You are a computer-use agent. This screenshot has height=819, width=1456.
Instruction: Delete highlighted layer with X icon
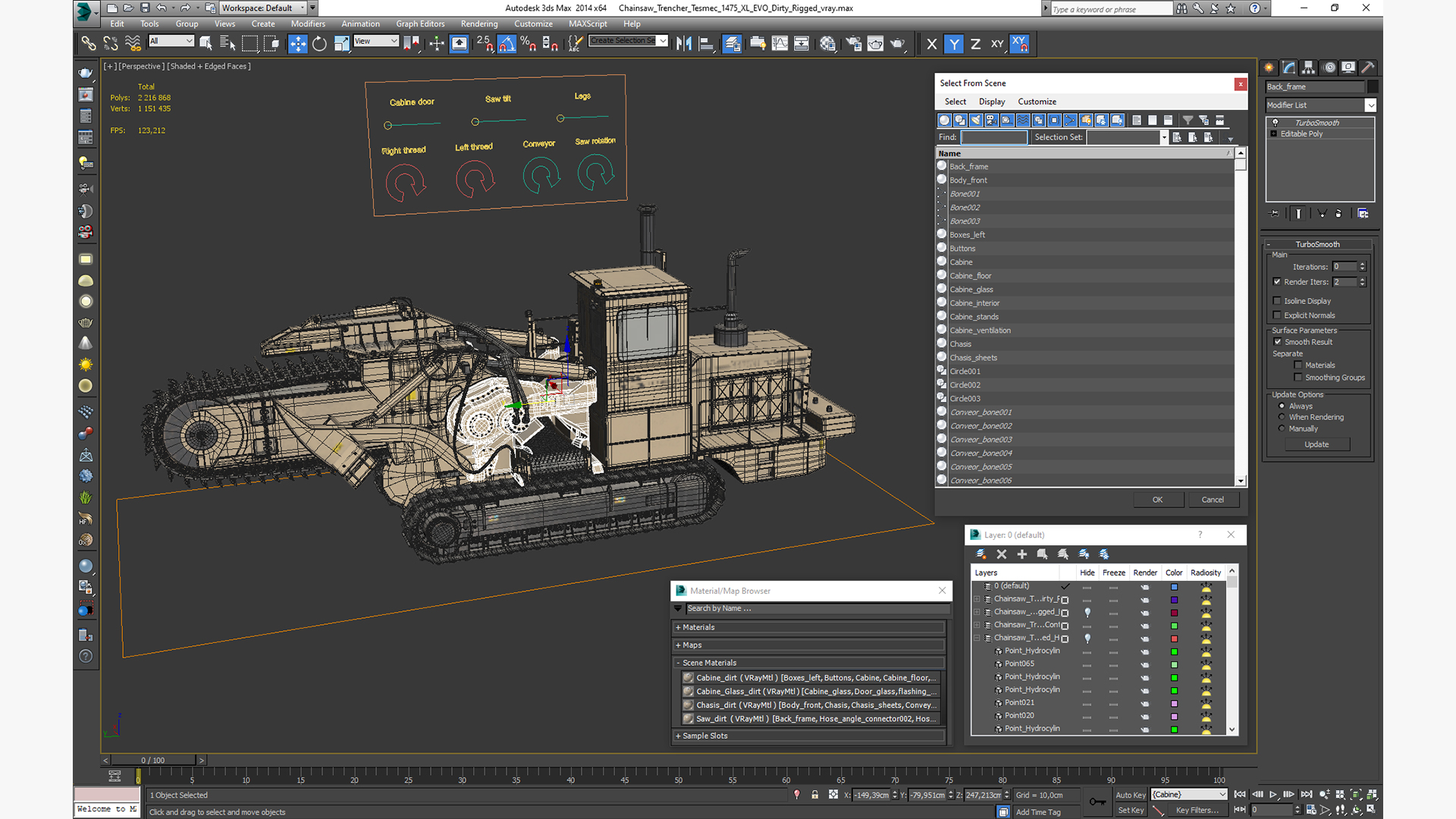coord(1001,554)
